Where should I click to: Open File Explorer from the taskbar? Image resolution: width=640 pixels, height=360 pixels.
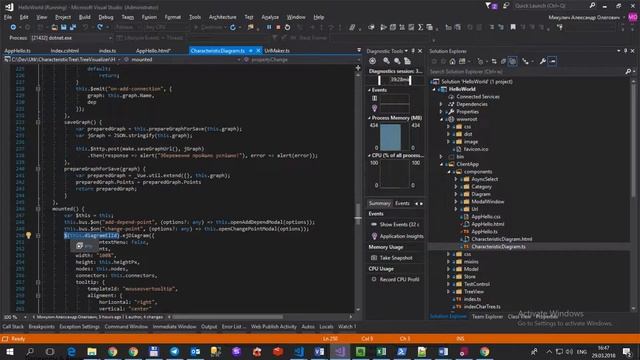(x=92, y=351)
